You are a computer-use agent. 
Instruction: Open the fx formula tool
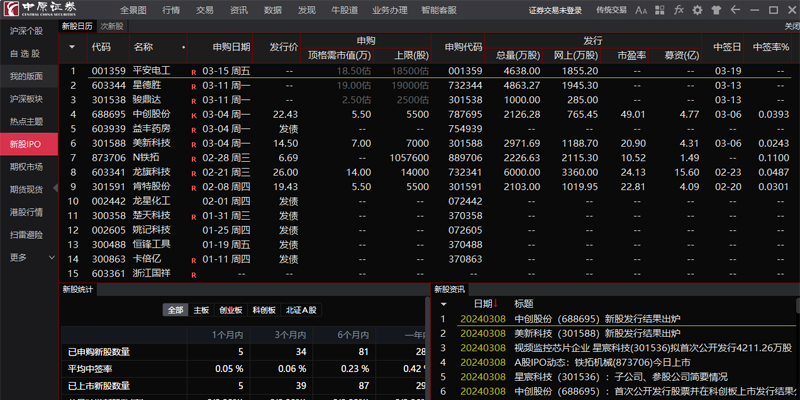click(x=679, y=10)
